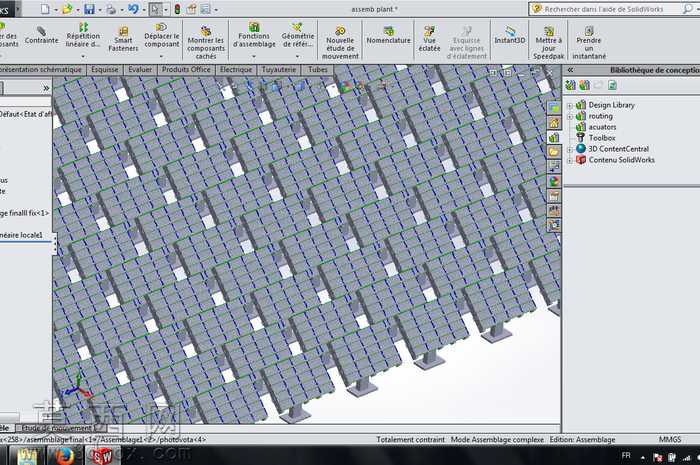Open dropdown under Déplacer le composant
700x465 pixels.
162,56
